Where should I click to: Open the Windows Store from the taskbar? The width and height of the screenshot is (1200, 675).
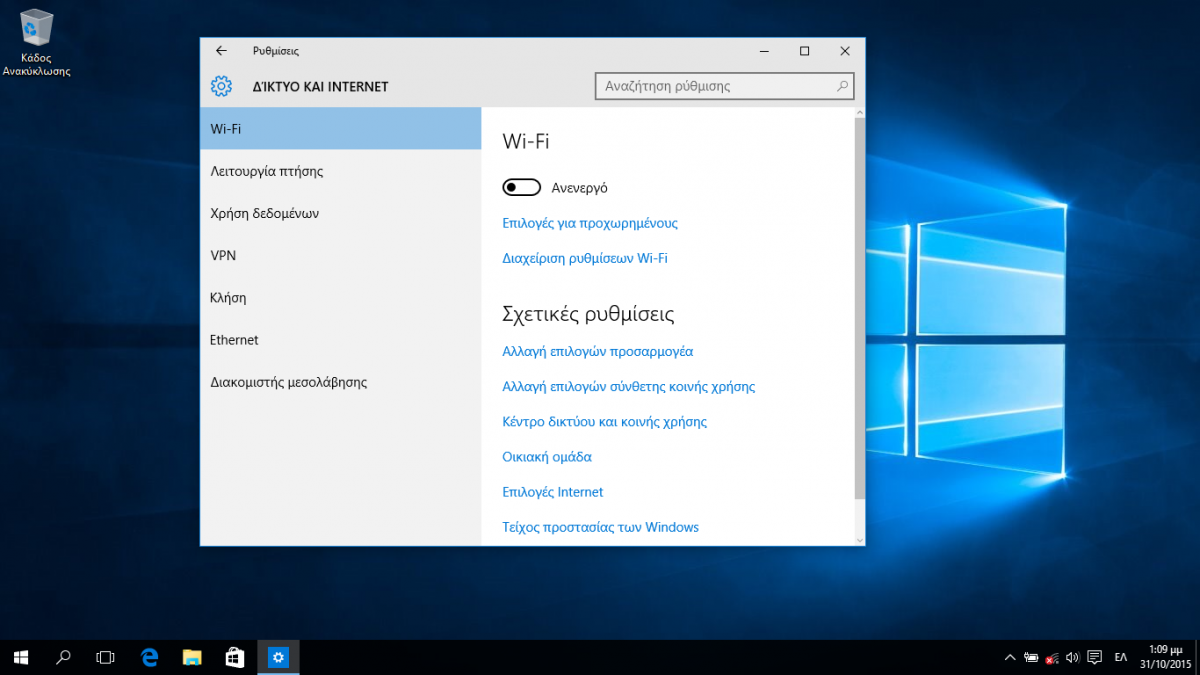235,657
